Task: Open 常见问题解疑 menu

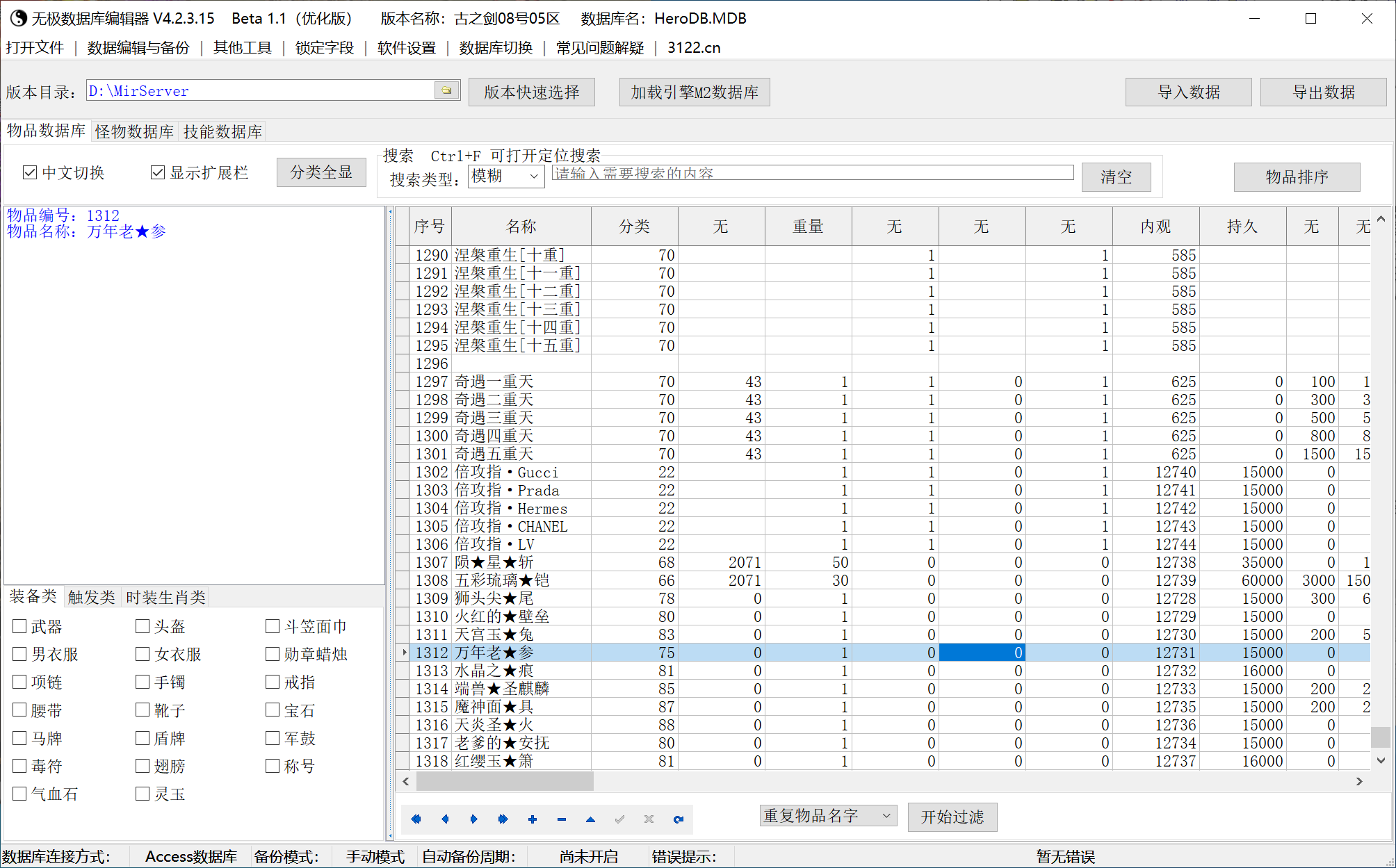Action: (x=600, y=47)
